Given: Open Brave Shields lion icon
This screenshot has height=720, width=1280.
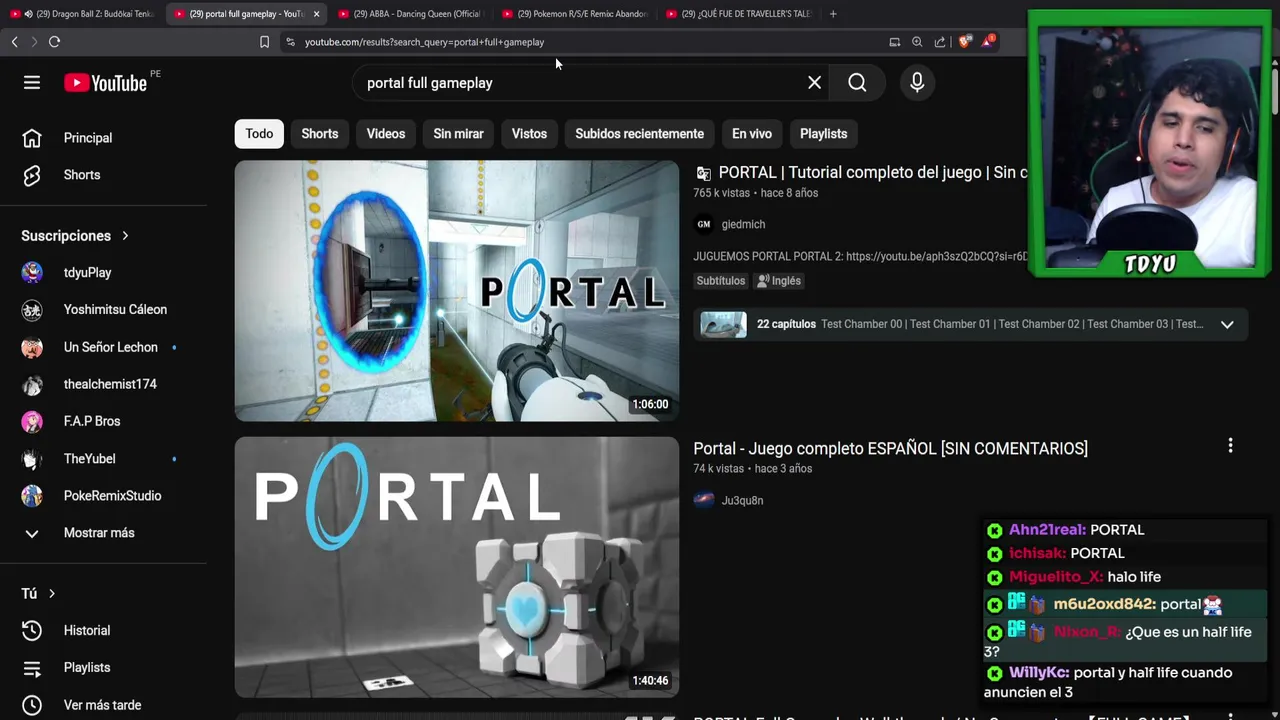Looking at the screenshot, I should pyautogui.click(x=965, y=42).
